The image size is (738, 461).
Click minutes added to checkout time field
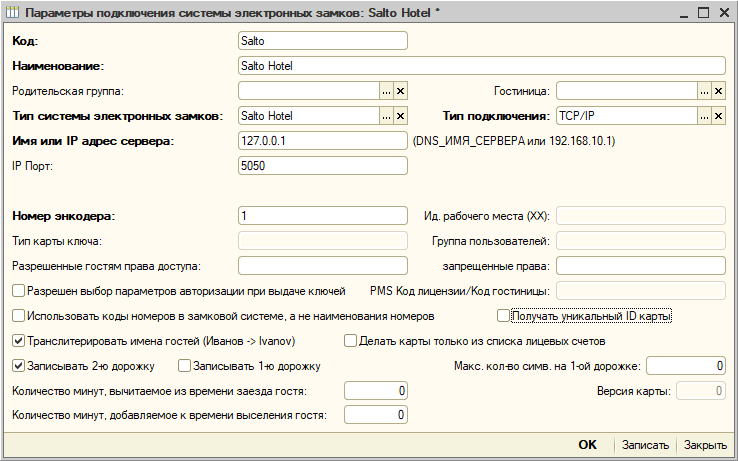376,415
